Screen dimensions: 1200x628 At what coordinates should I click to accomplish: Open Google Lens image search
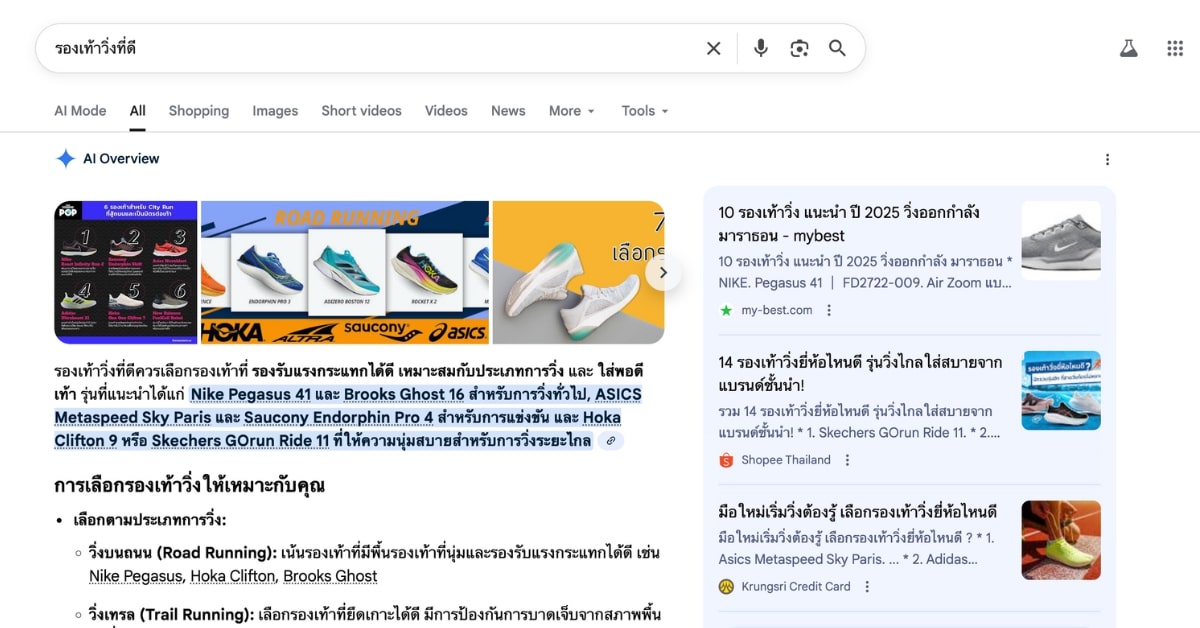799,47
